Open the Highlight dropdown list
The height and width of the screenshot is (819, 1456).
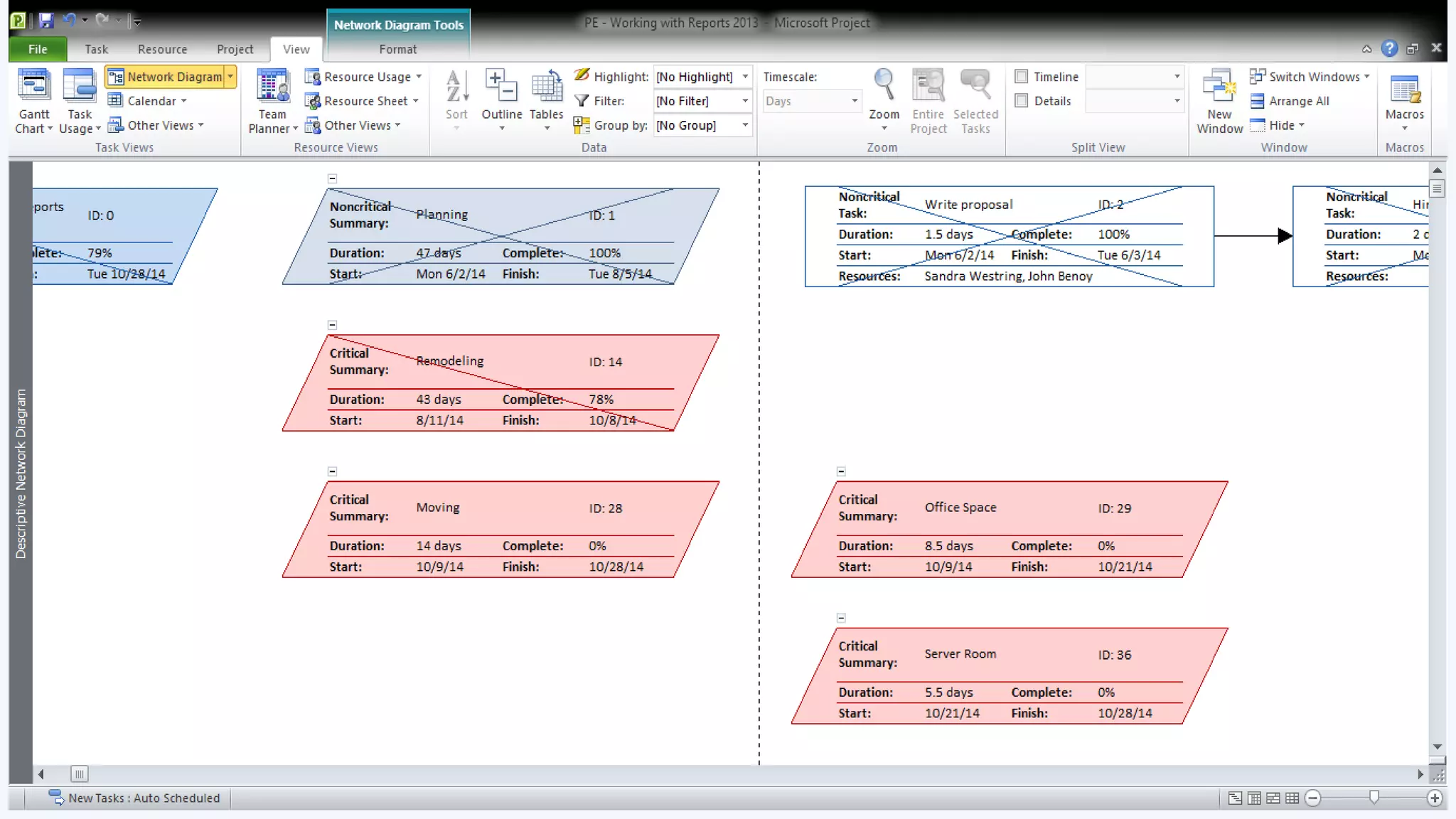point(744,77)
